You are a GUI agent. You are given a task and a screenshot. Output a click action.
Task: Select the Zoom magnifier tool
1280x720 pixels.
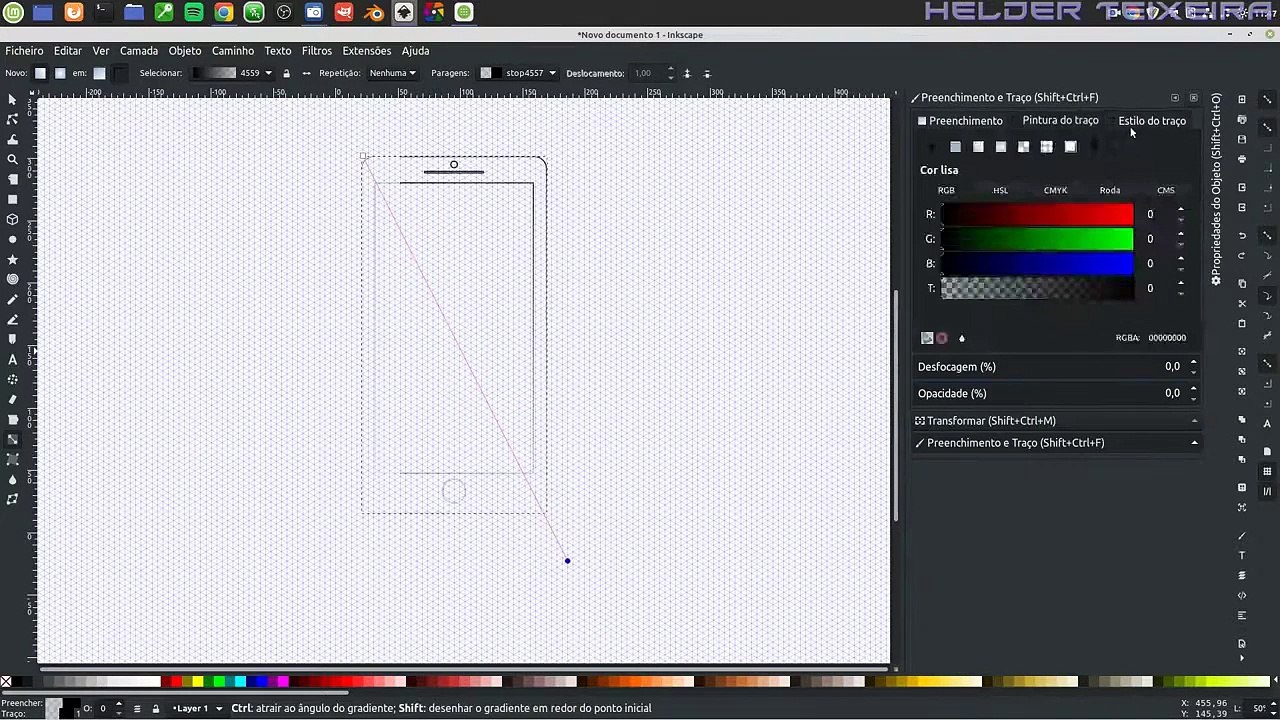12,159
